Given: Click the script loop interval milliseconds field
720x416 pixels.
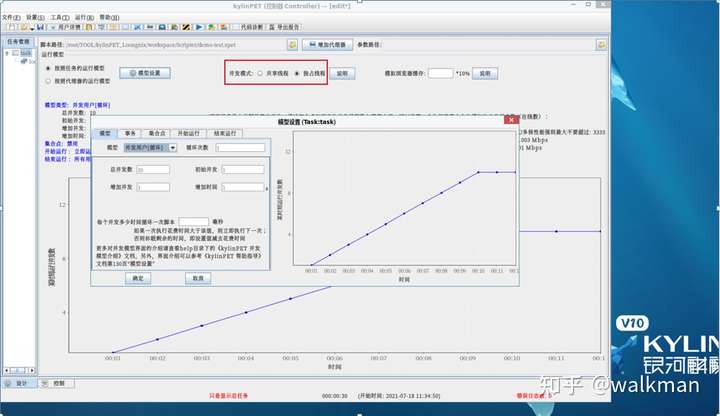Looking at the screenshot, I should pos(193,222).
